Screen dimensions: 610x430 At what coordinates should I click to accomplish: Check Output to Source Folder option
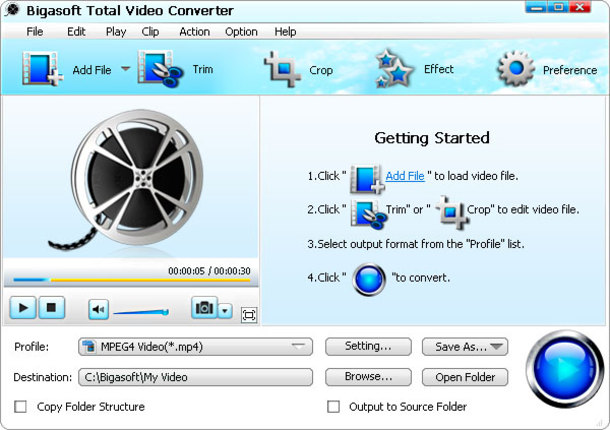click(x=333, y=407)
